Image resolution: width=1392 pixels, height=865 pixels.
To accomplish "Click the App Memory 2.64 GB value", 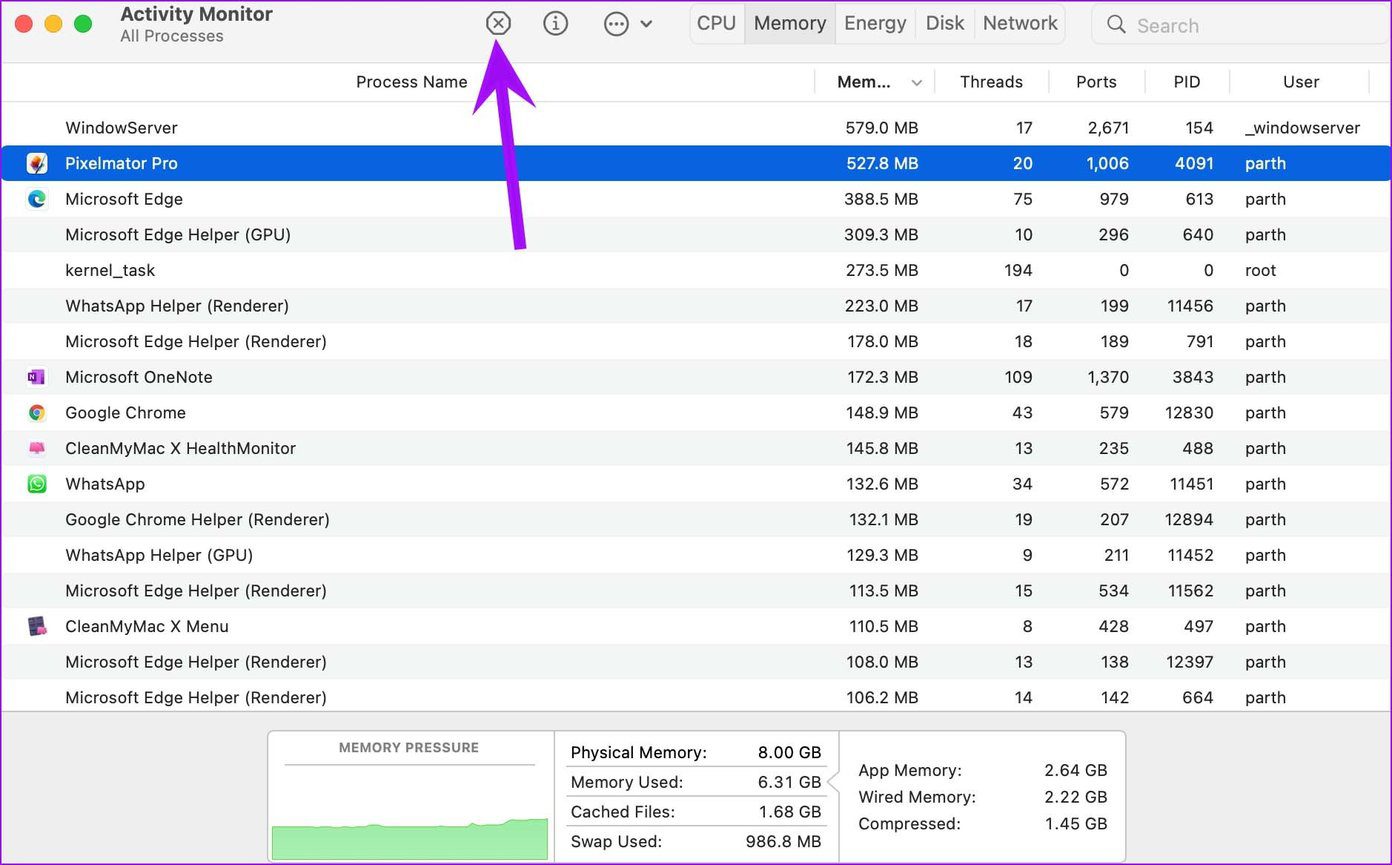I will [1075, 770].
